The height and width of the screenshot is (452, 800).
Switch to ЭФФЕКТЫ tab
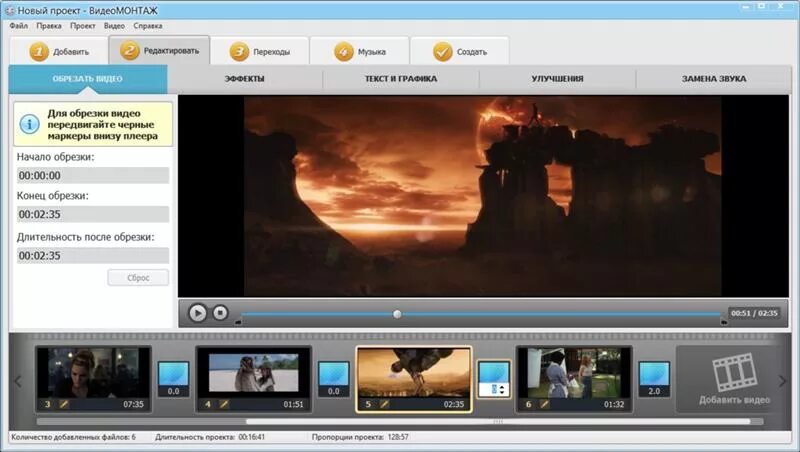[244, 79]
